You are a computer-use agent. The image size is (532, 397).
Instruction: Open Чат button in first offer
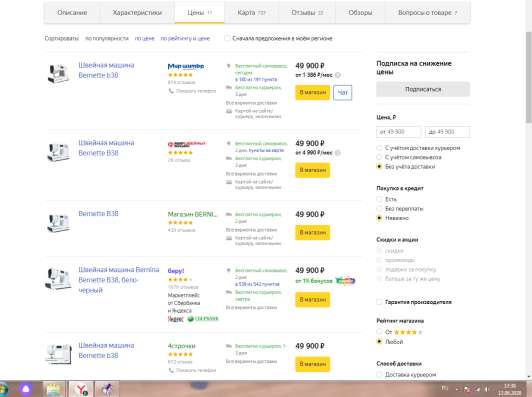pyautogui.click(x=342, y=93)
